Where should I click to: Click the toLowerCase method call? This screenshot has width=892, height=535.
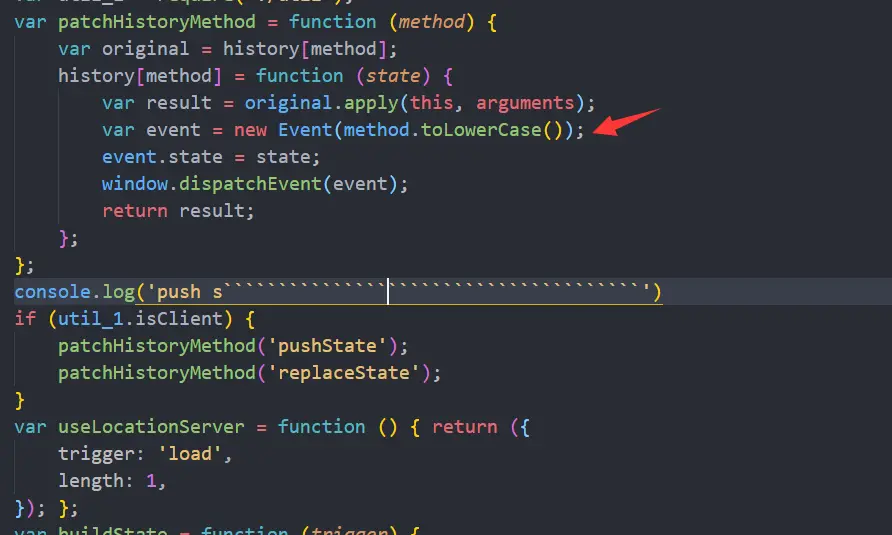(x=481, y=130)
